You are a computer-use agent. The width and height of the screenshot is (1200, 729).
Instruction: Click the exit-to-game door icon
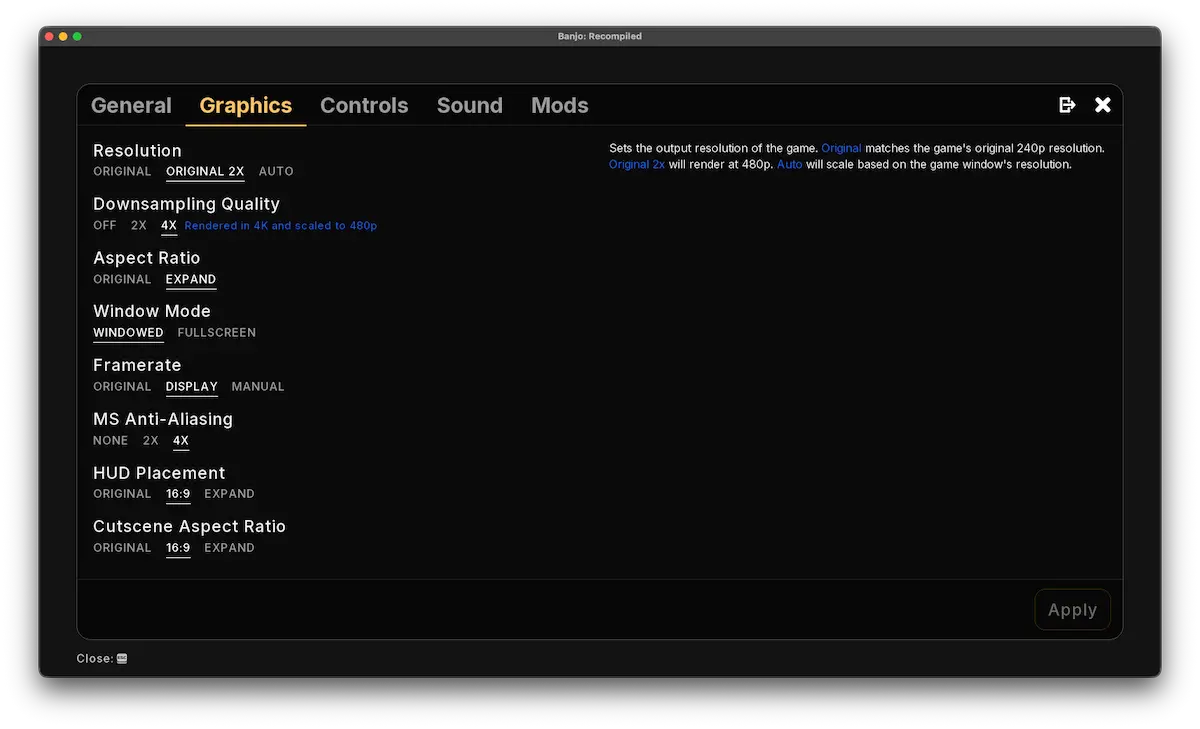tap(1066, 104)
